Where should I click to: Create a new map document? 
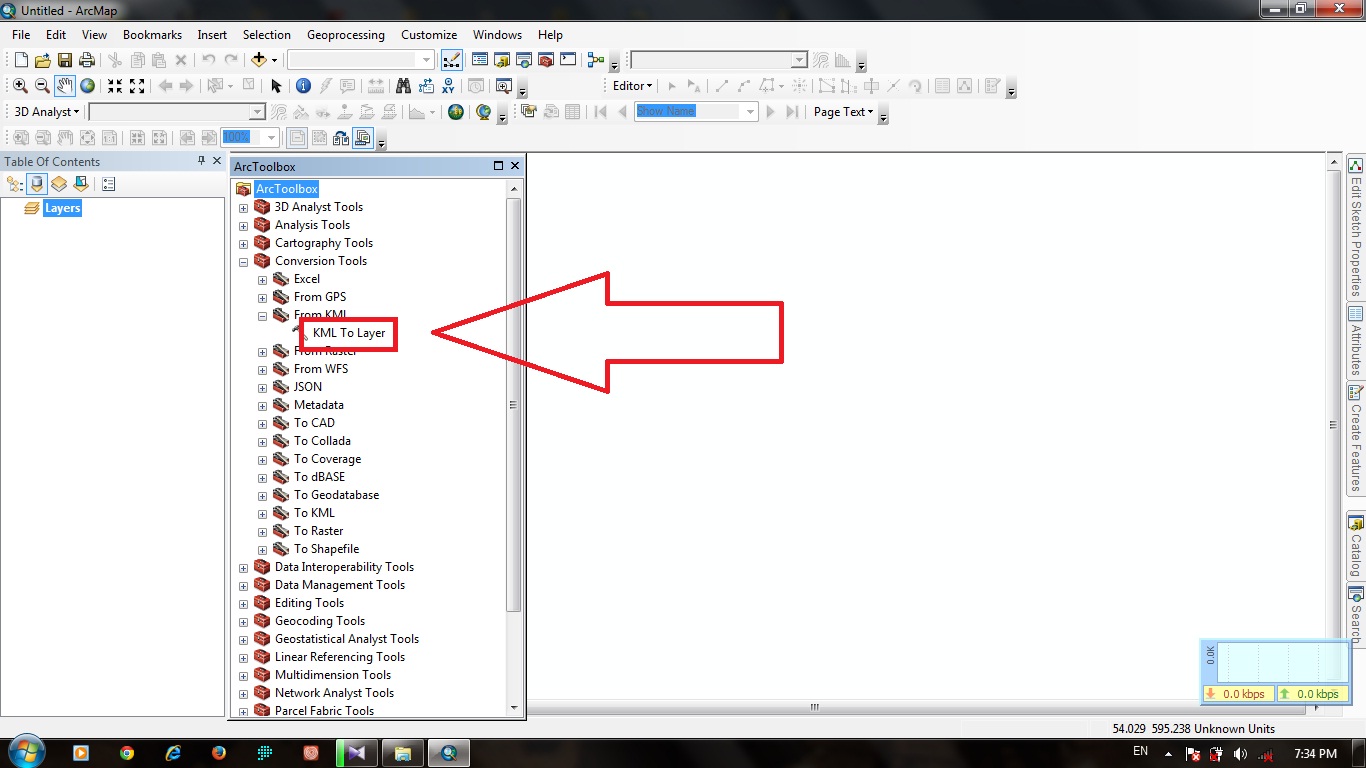[21, 60]
